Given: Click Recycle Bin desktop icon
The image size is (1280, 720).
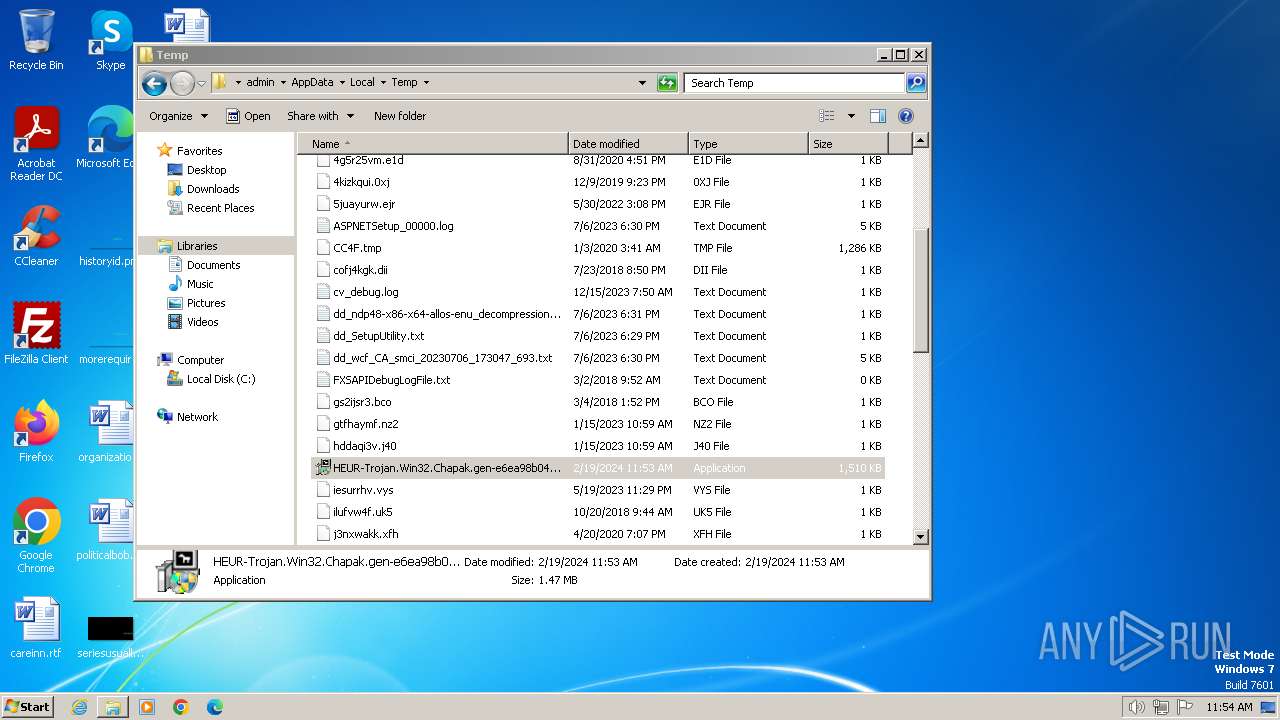Looking at the screenshot, I should (36, 40).
